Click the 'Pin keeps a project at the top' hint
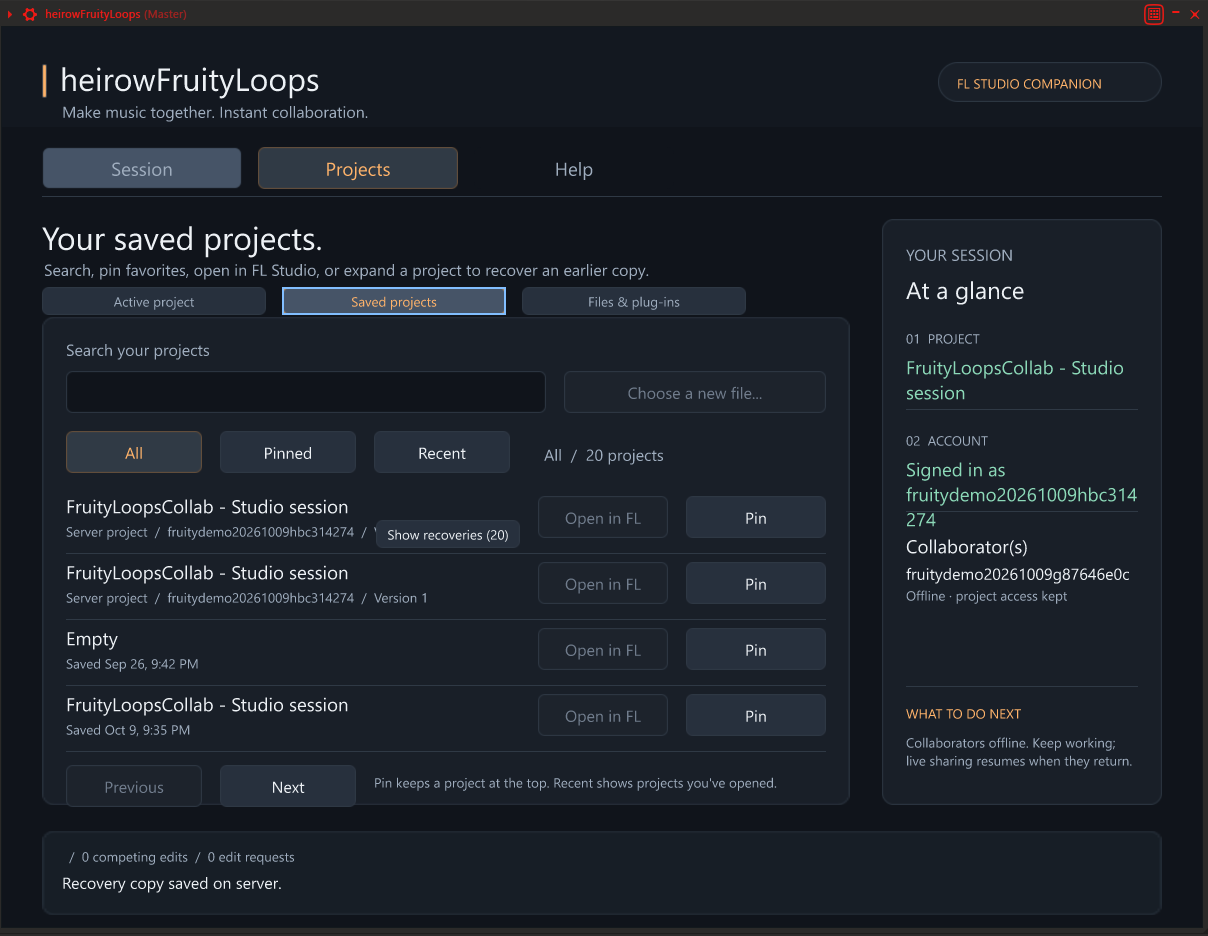Viewport: 1208px width, 936px height. point(575,783)
